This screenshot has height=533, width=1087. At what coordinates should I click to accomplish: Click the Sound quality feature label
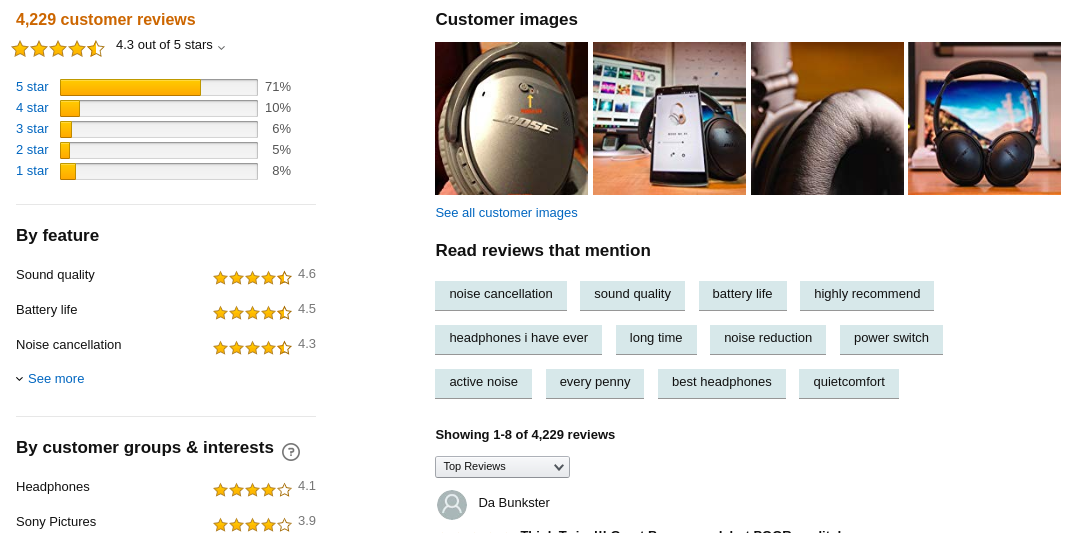55,275
